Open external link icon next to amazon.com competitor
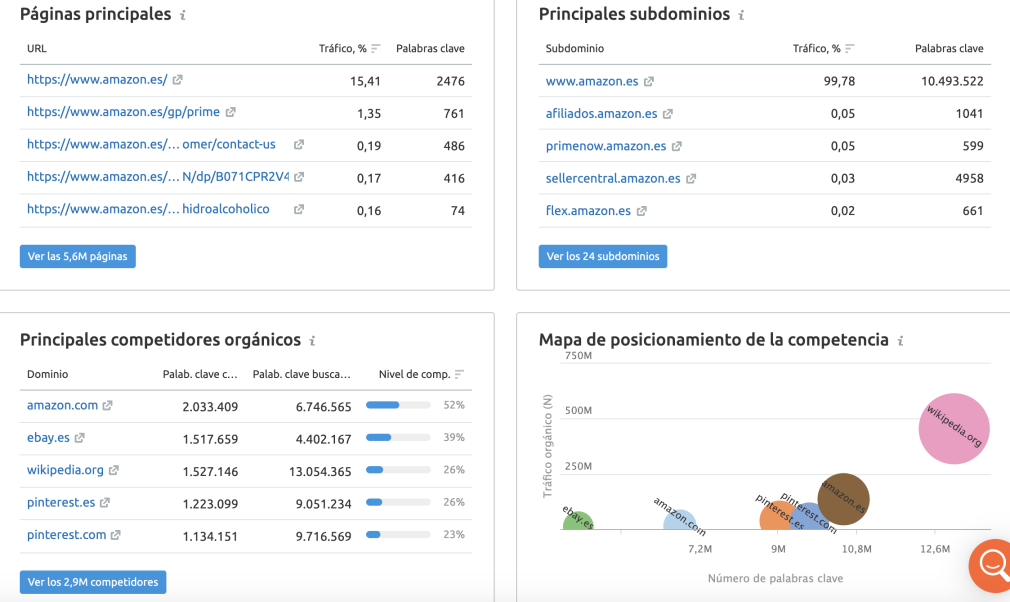Viewport: 1010px width, 602px height. coord(108,406)
